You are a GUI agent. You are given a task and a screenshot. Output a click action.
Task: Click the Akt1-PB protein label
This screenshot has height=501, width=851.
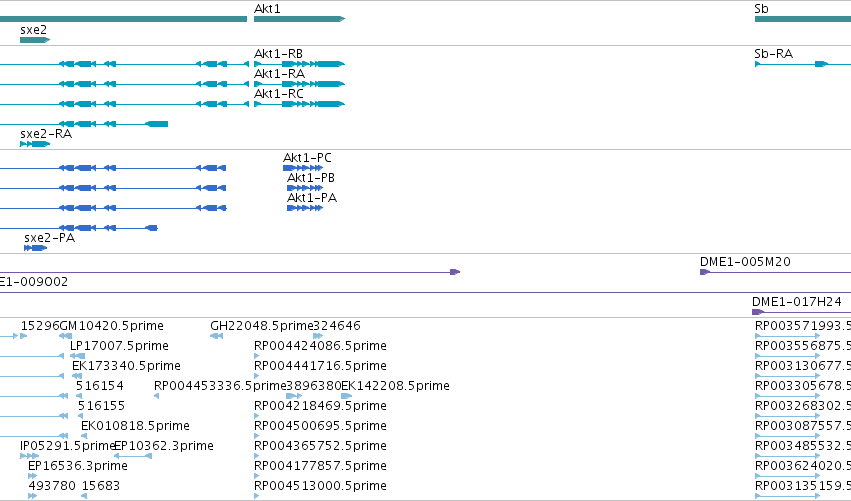click(x=311, y=178)
